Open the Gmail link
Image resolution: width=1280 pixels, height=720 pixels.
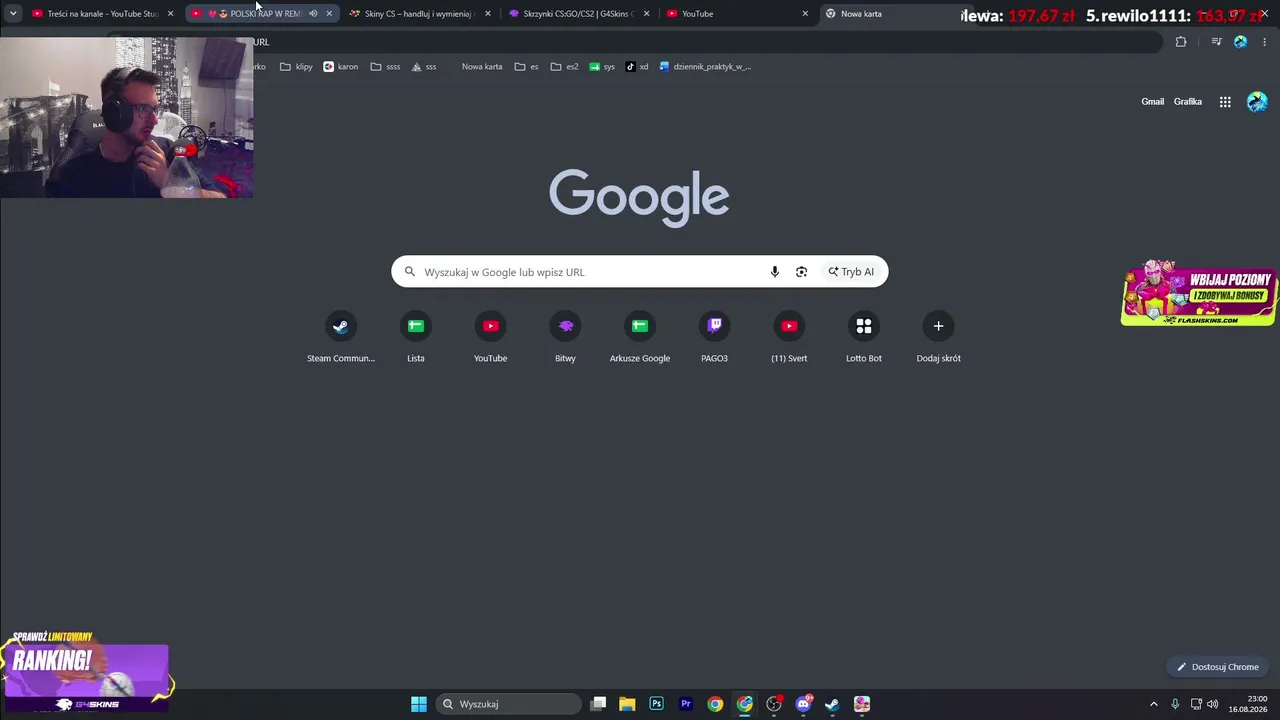coord(1153,102)
